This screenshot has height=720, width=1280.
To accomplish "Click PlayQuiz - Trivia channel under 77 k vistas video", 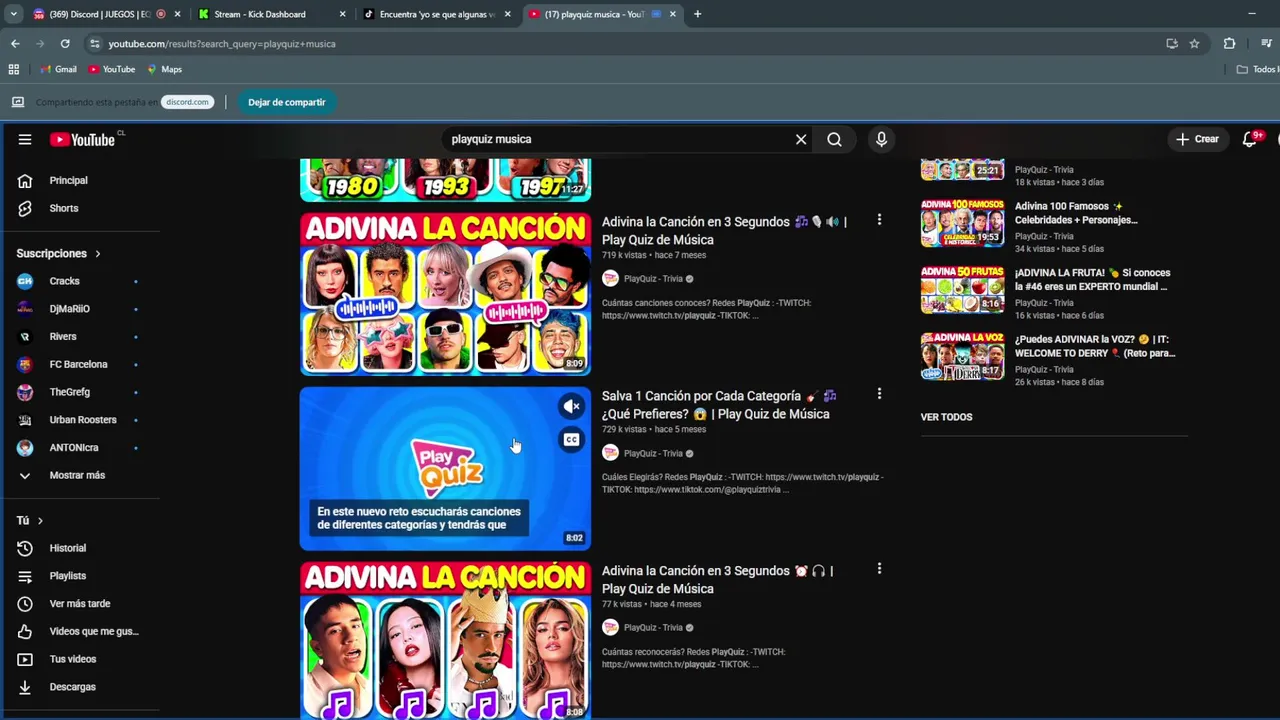I will tap(653, 628).
